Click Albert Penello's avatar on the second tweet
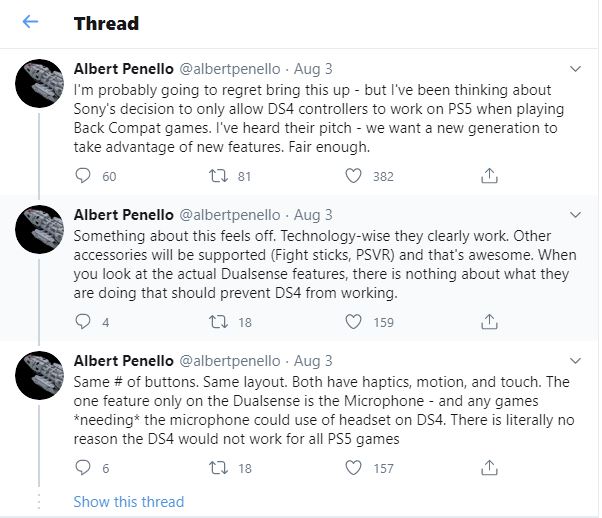This screenshot has height=518, width=602. (x=43, y=235)
